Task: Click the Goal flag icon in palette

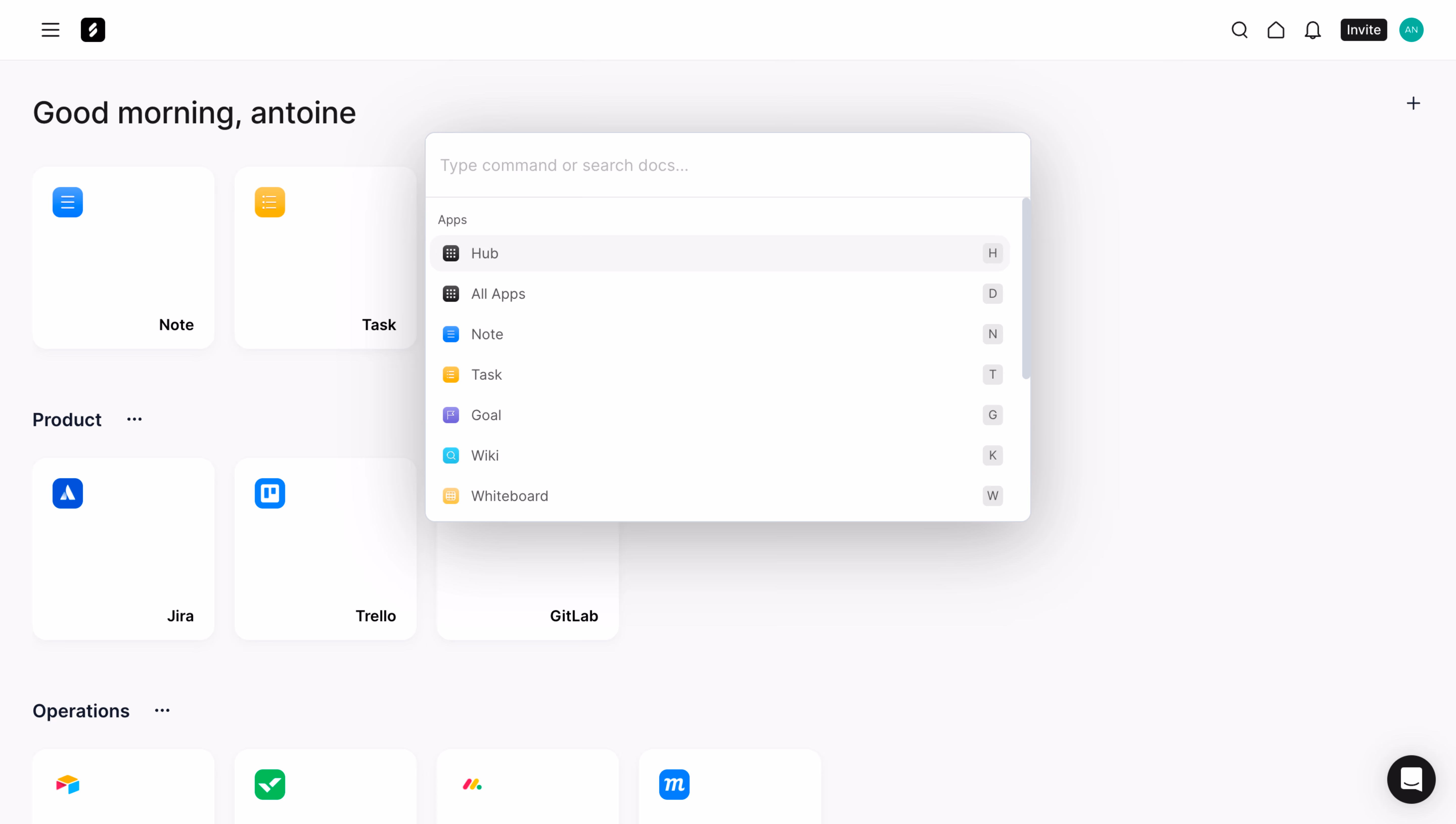Action: tap(450, 415)
